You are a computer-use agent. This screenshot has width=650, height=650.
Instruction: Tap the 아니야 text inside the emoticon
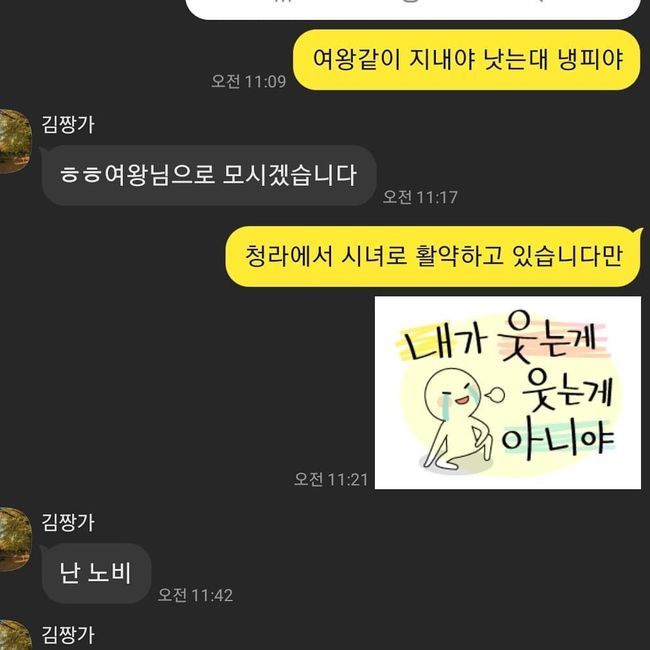[558, 439]
